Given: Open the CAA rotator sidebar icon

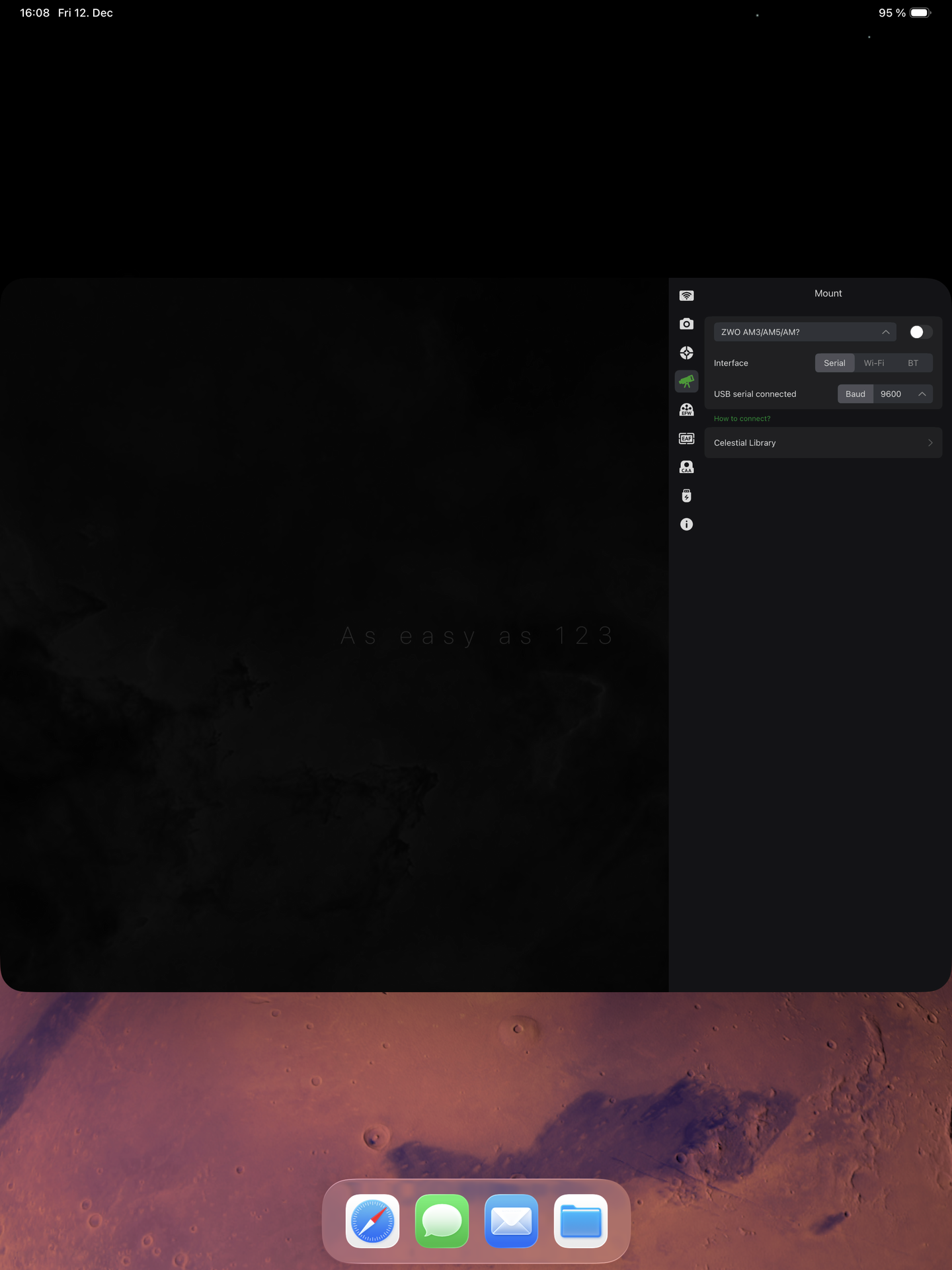Looking at the screenshot, I should (x=686, y=467).
